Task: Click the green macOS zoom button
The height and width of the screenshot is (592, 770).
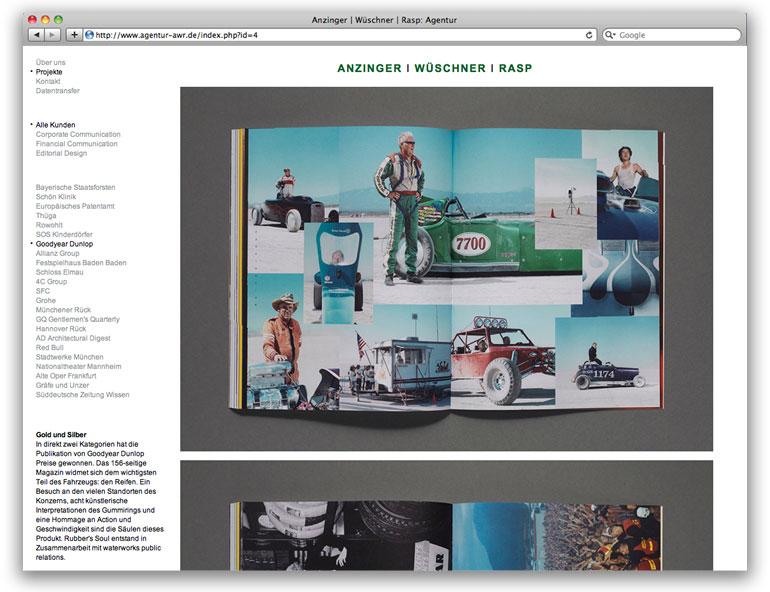Action: (x=58, y=19)
